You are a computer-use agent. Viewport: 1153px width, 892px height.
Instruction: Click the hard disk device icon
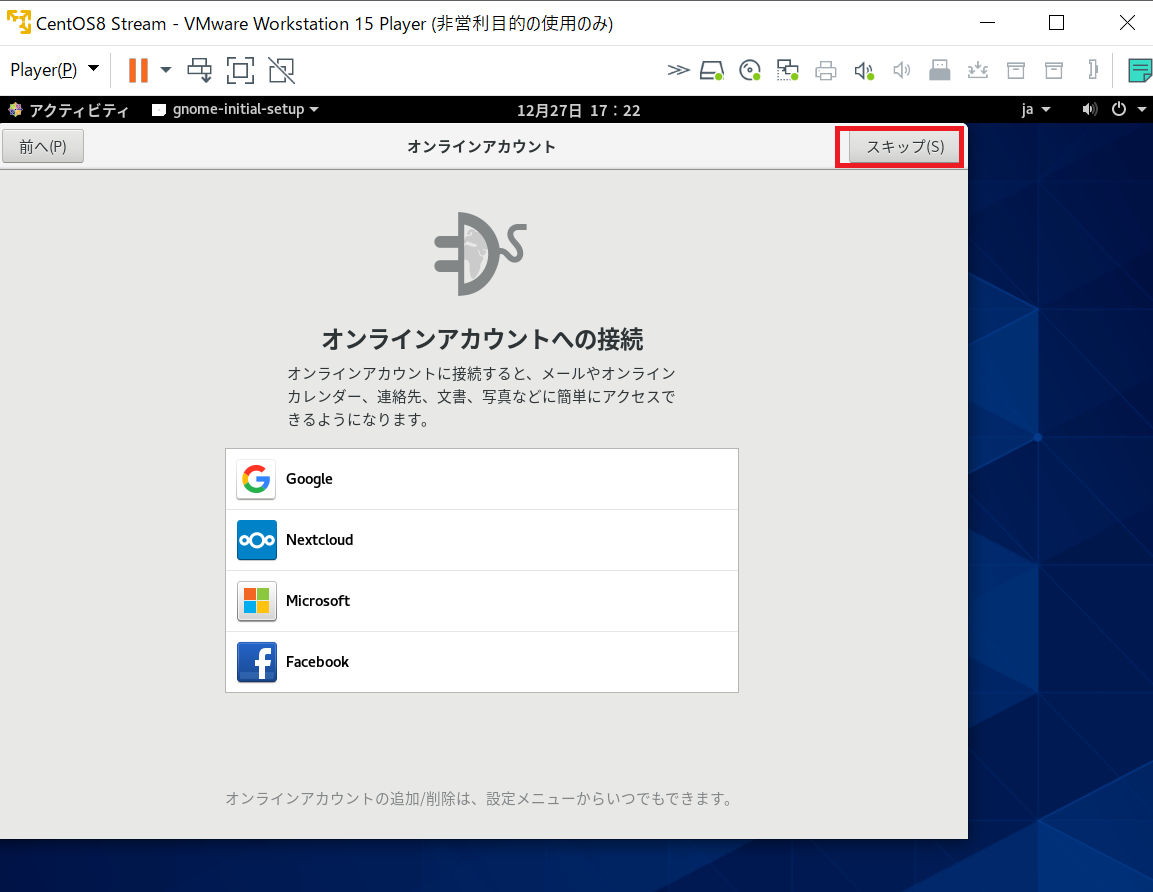712,71
